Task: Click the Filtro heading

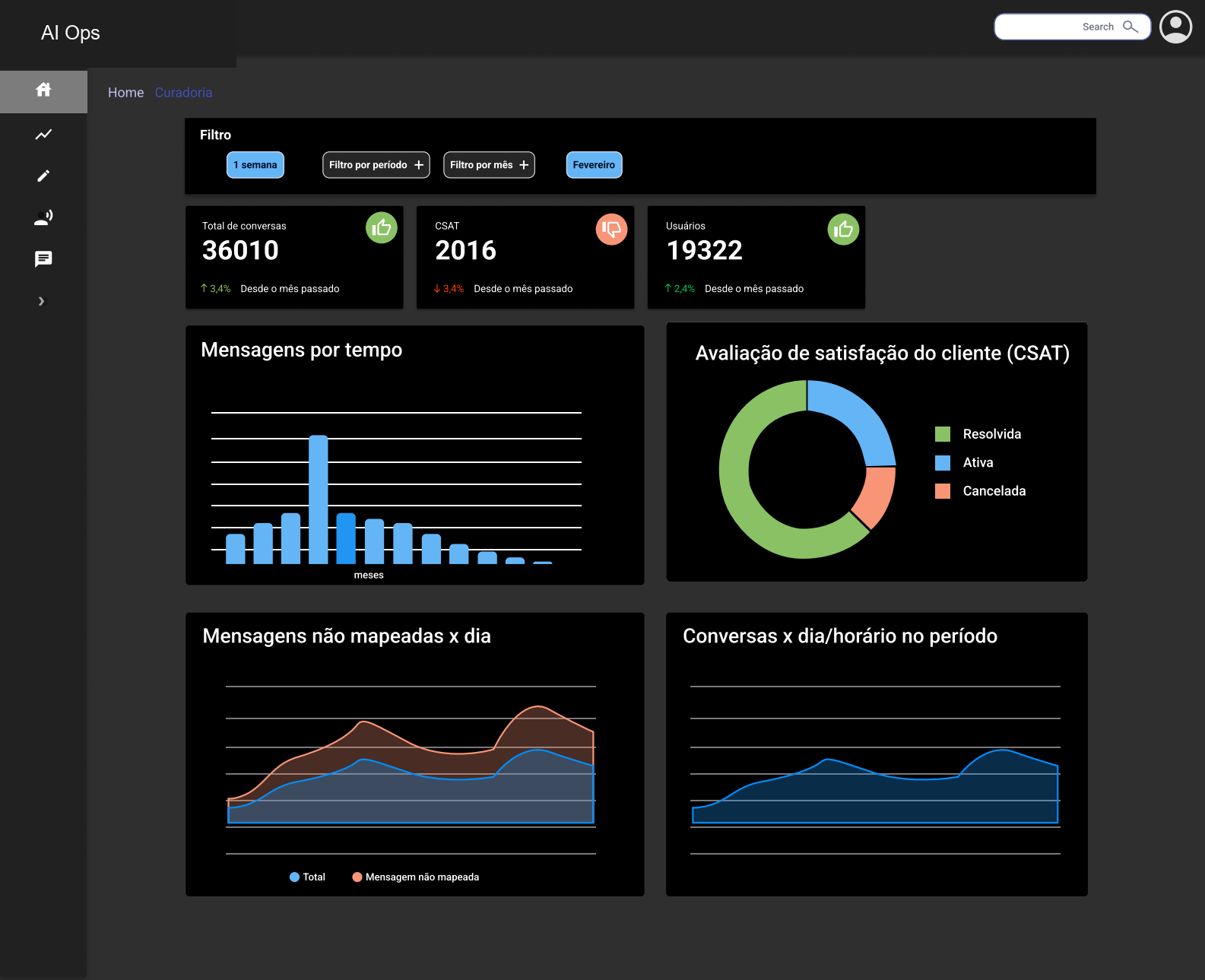Action: [215, 135]
